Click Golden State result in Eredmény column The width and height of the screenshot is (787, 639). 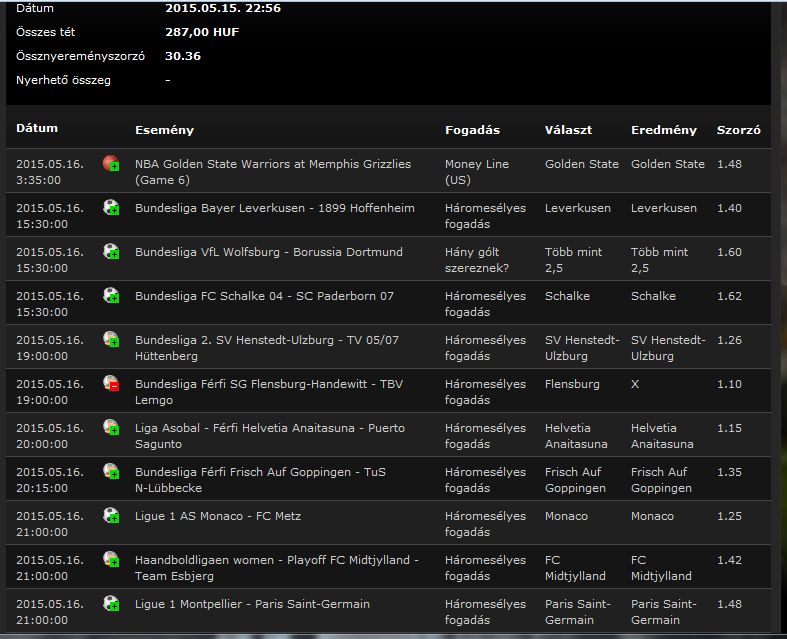(x=668, y=164)
